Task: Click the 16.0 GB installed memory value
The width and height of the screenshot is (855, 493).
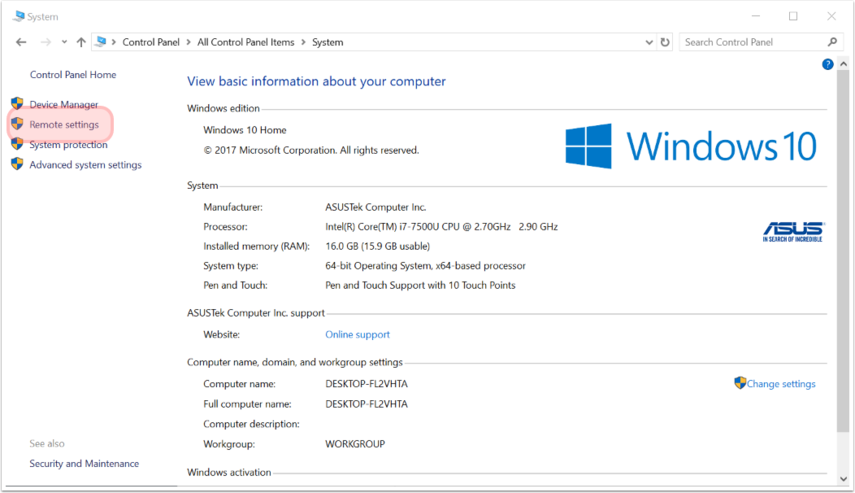Action: (x=378, y=246)
